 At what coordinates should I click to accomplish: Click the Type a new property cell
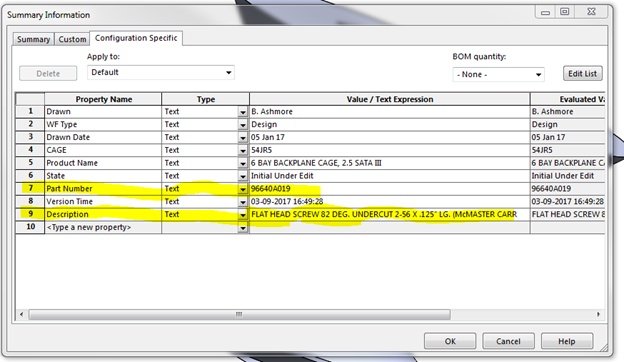point(103,227)
